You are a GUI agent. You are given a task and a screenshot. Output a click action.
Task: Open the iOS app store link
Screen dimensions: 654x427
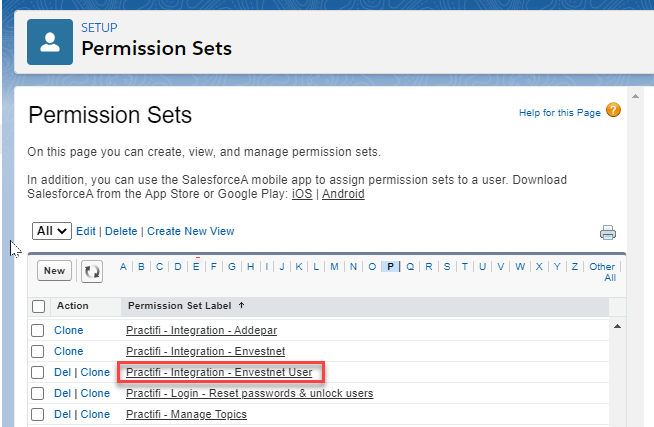pyautogui.click(x=302, y=194)
